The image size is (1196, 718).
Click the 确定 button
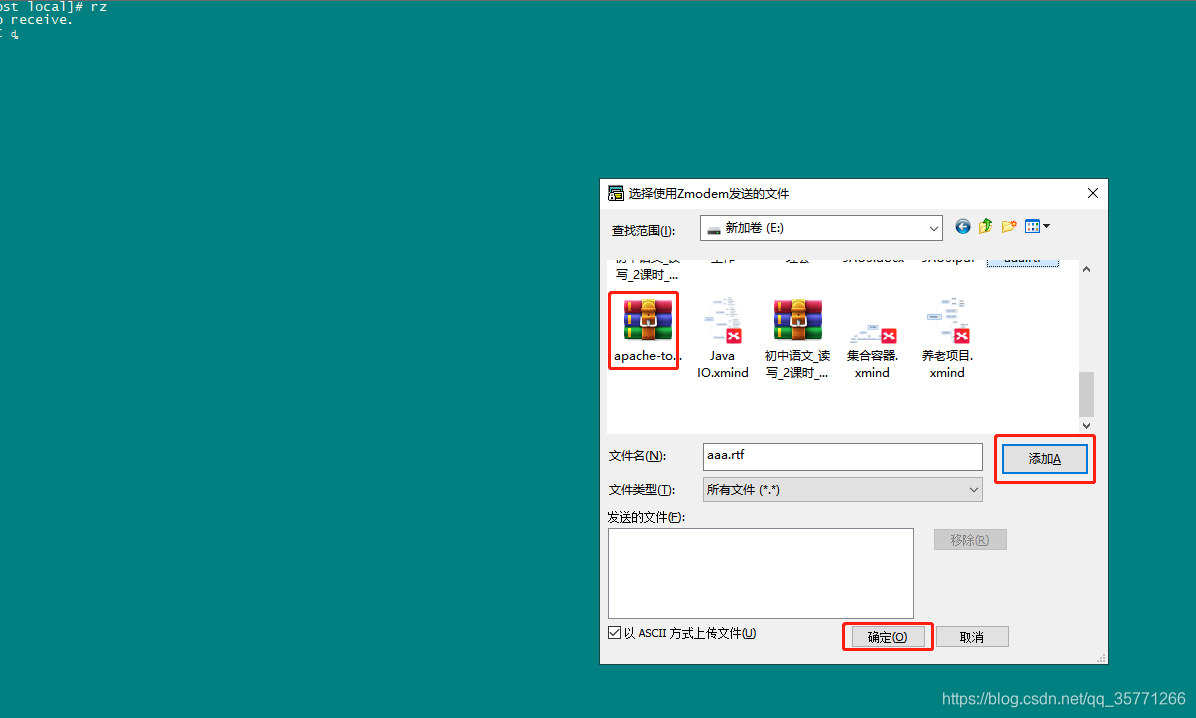pos(887,637)
